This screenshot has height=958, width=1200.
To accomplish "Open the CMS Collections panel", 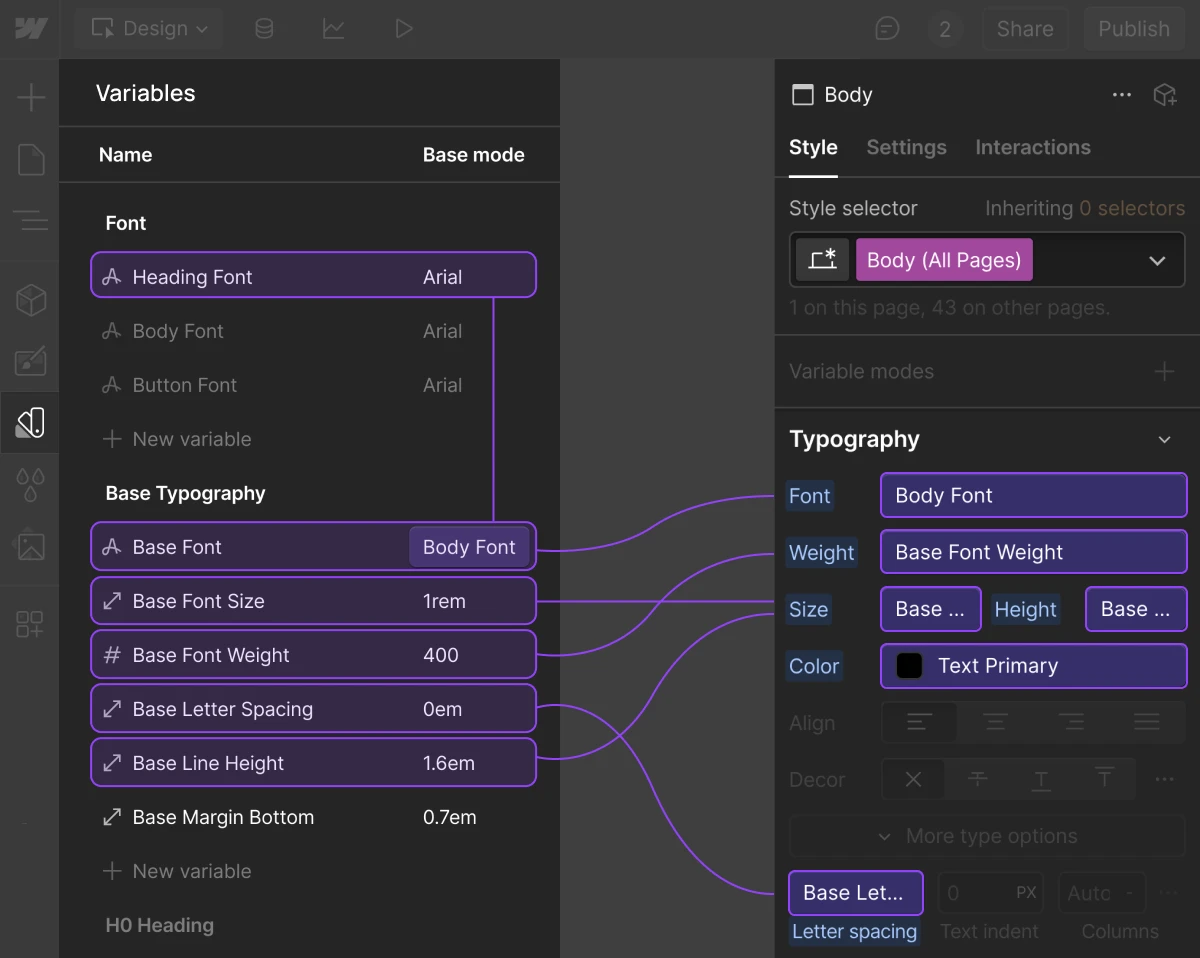I will tap(264, 28).
